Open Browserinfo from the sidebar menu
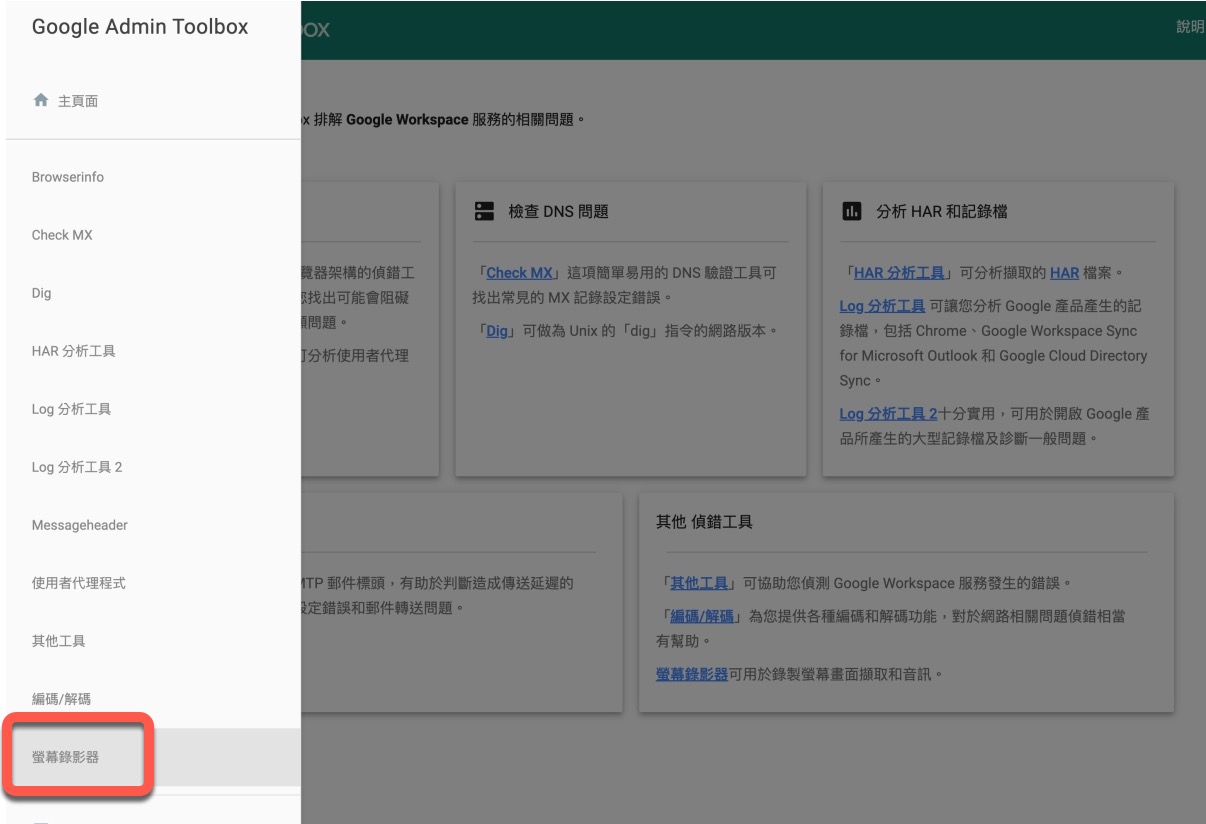The height and width of the screenshot is (824, 1206). [68, 177]
